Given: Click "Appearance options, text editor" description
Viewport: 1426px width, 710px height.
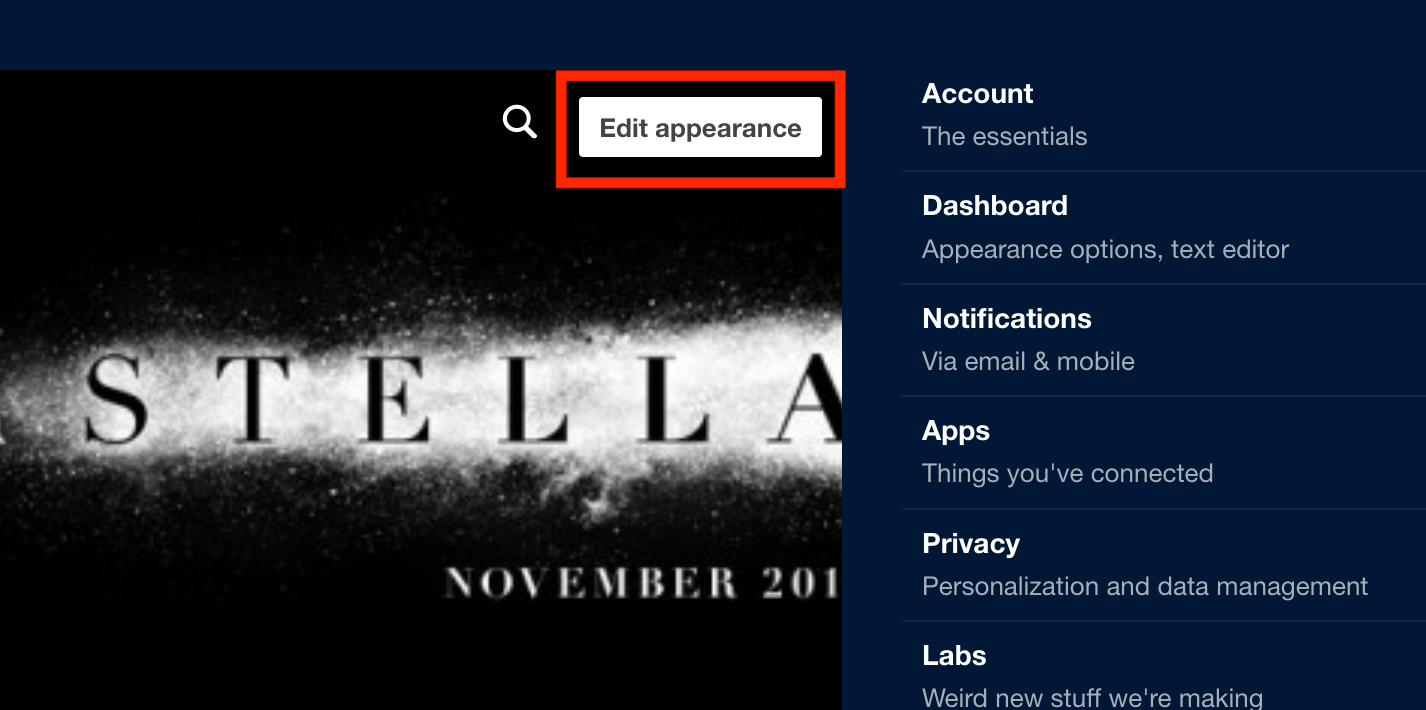Looking at the screenshot, I should [x=1105, y=249].
